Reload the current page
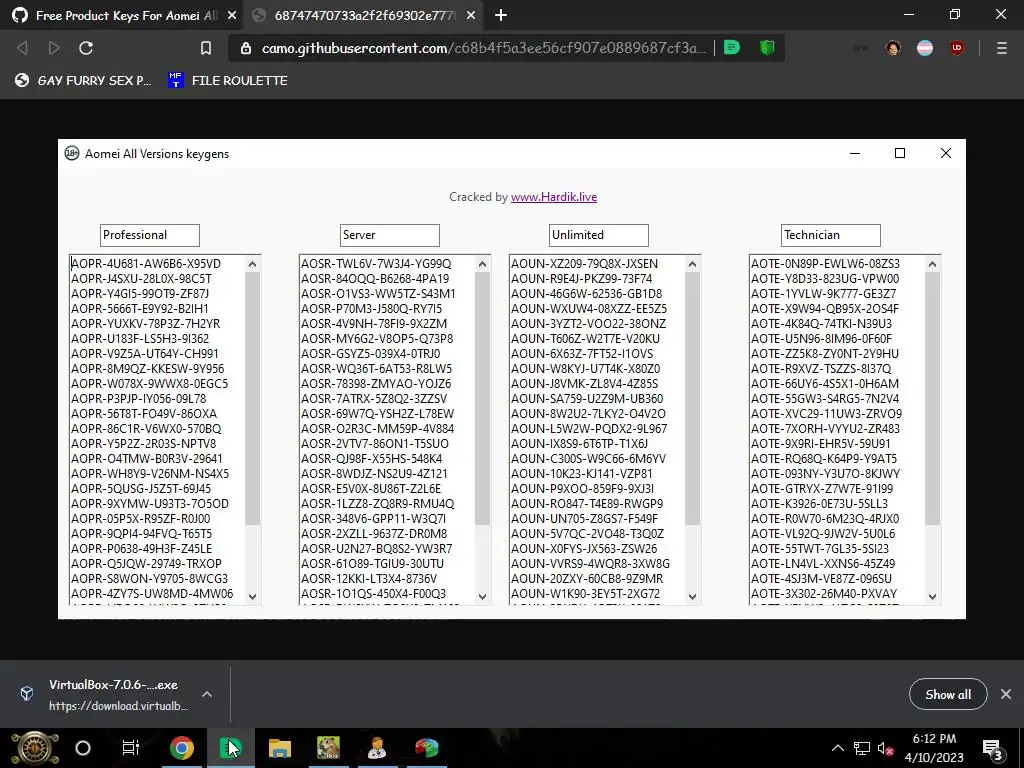The height and width of the screenshot is (768, 1024). (86, 48)
